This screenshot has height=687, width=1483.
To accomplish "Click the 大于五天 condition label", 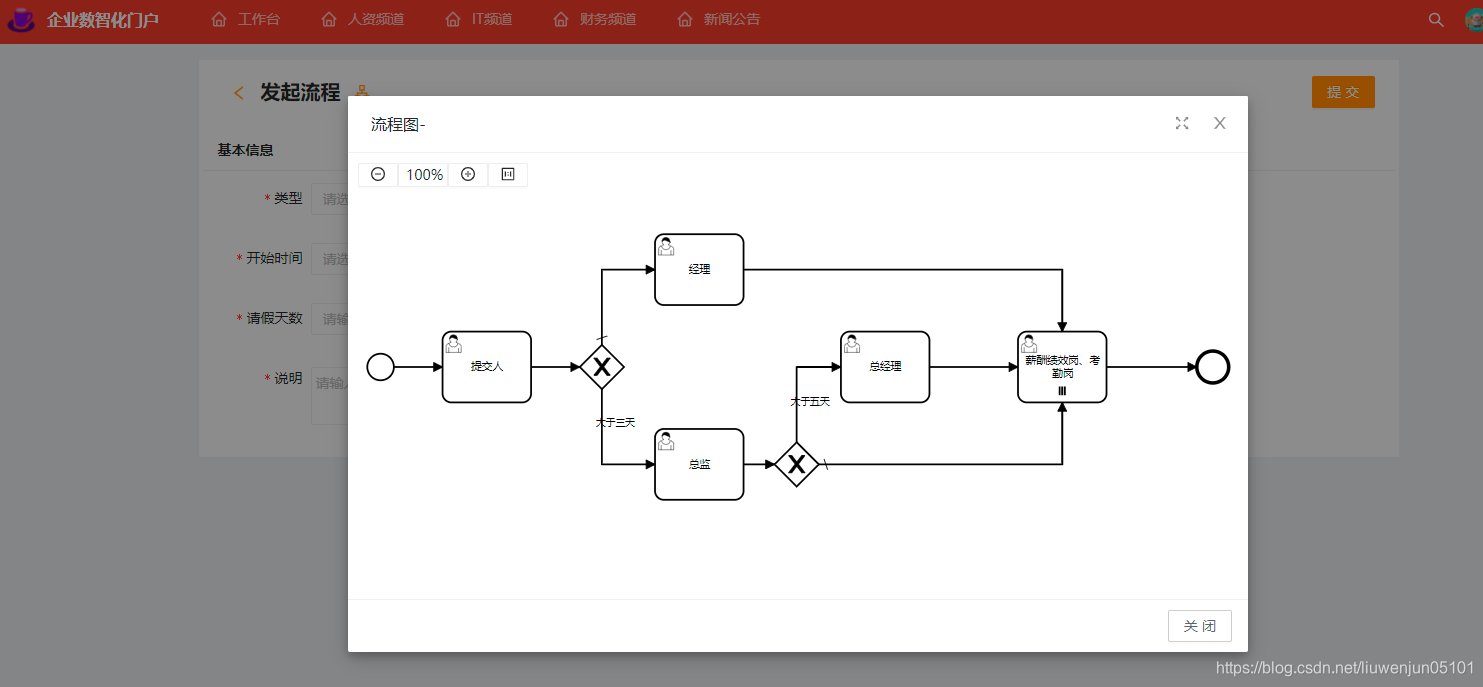I will tap(810, 401).
